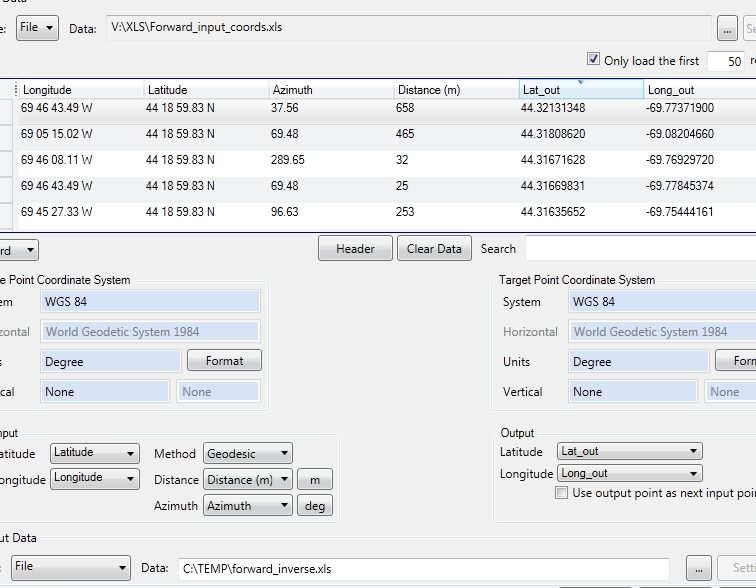The image size is (756, 588).
Task: Click the target Horizontal field World Geodetic System 1984
Action: [662, 332]
